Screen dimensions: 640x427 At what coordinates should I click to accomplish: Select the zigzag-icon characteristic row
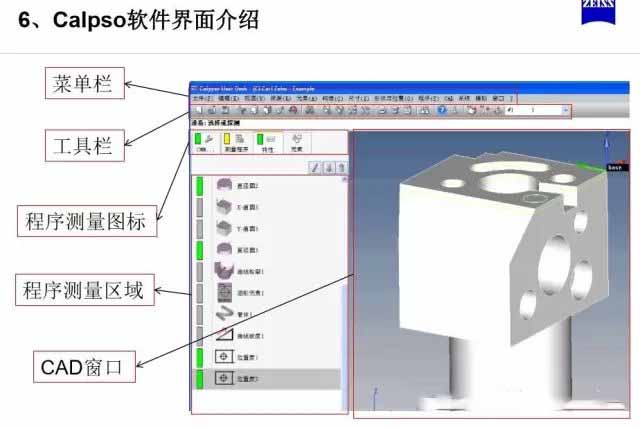pos(267,314)
